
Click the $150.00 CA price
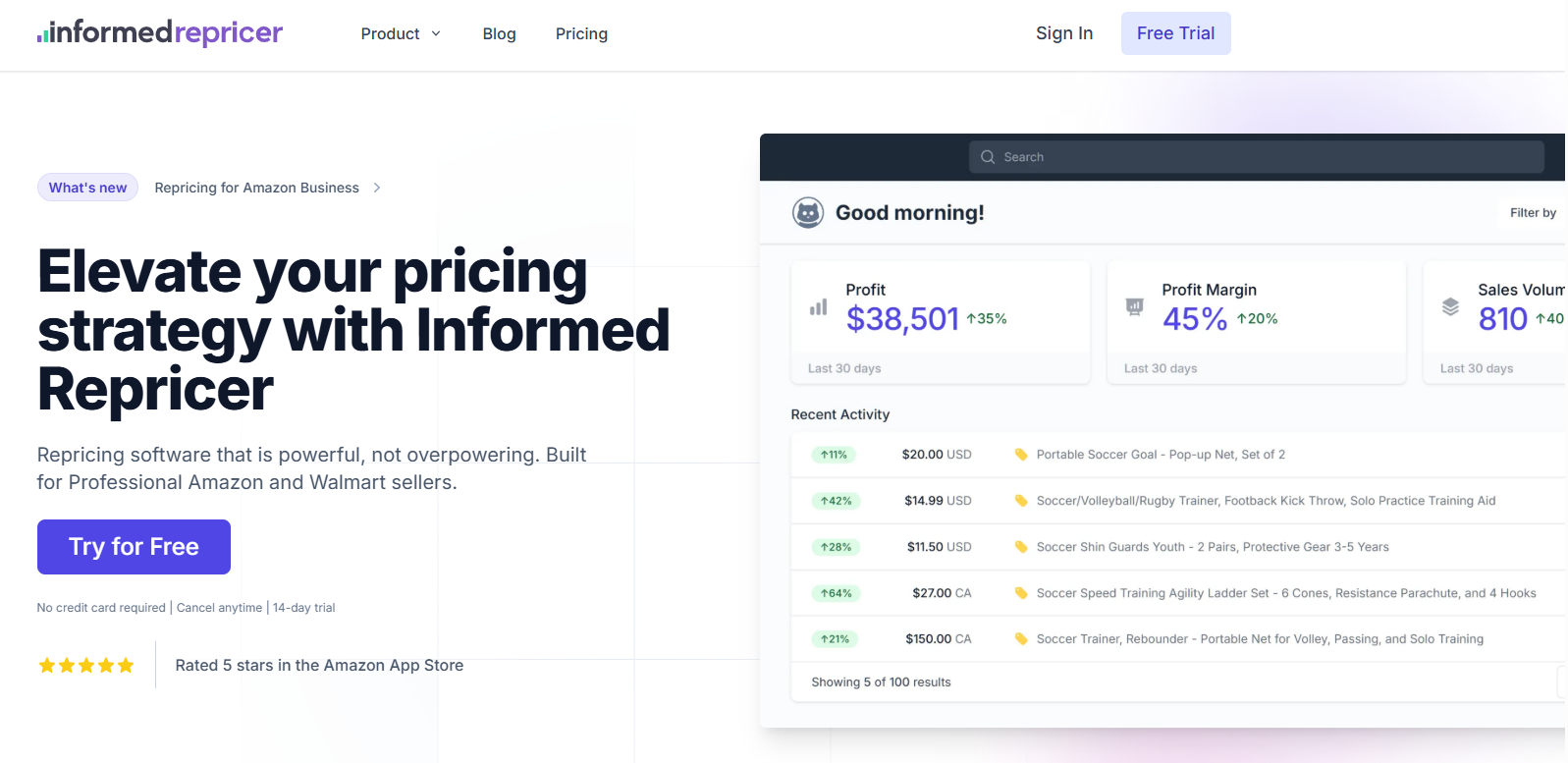[x=939, y=639]
